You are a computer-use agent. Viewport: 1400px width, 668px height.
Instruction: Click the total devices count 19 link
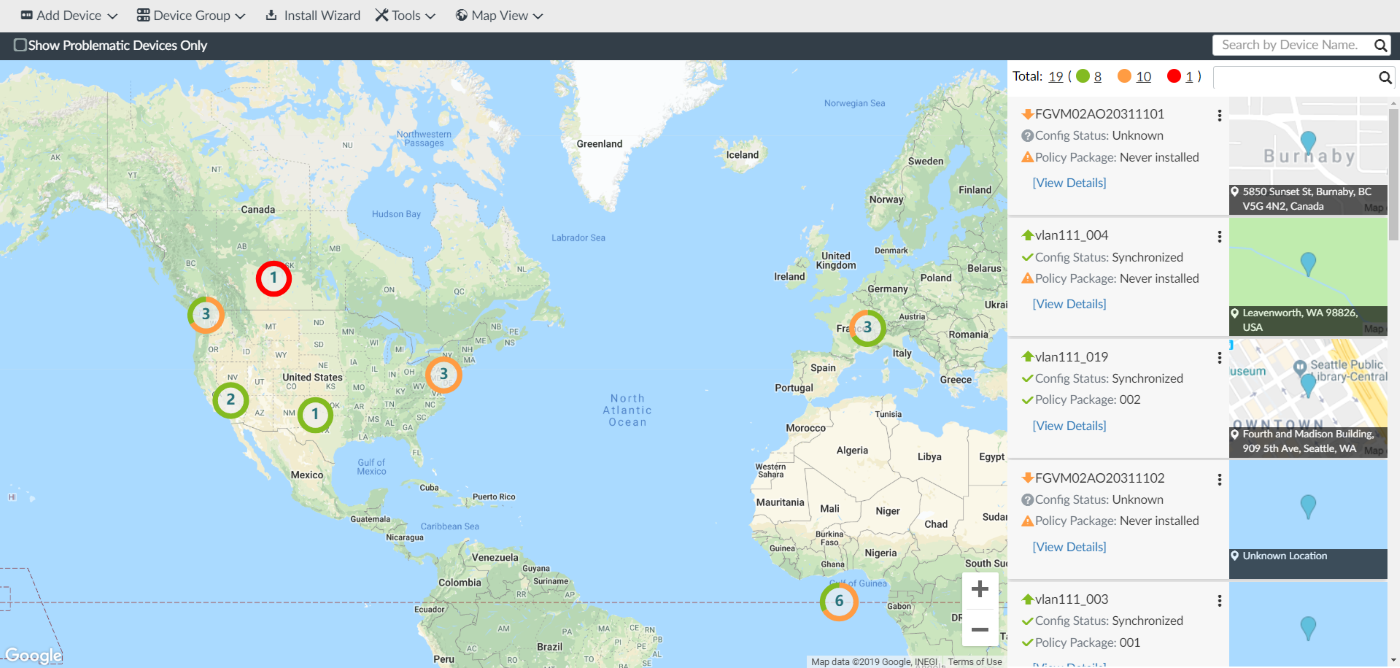(1055, 76)
